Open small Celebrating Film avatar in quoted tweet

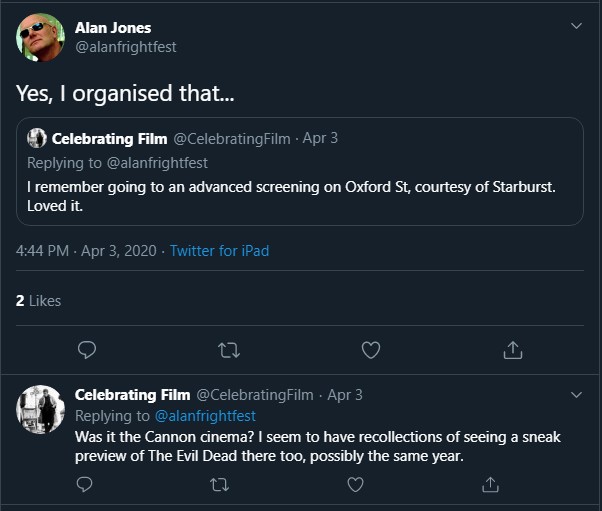click(x=37, y=138)
